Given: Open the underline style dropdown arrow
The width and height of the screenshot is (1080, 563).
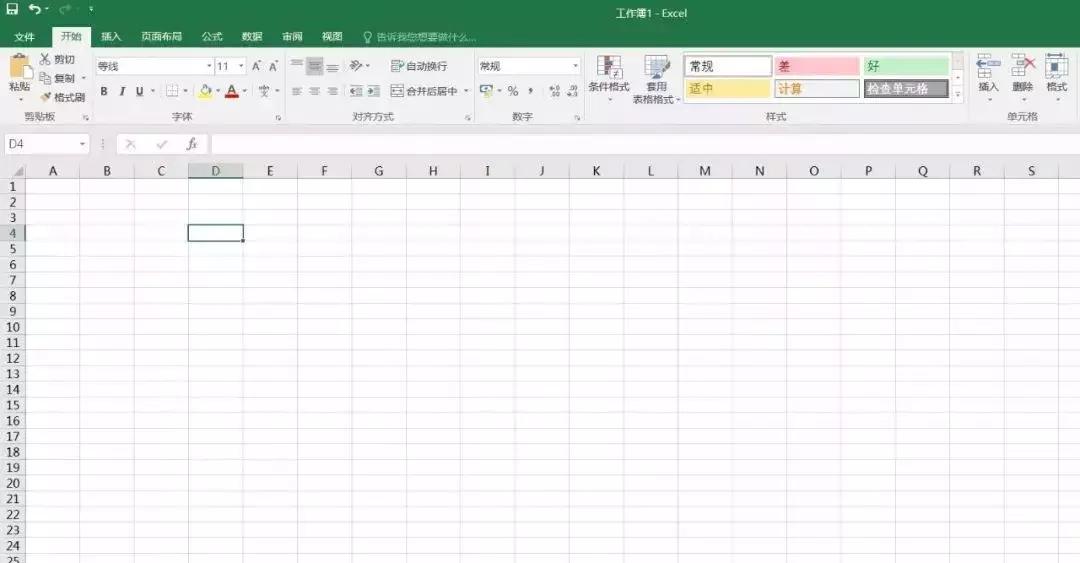Looking at the screenshot, I should tap(152, 91).
